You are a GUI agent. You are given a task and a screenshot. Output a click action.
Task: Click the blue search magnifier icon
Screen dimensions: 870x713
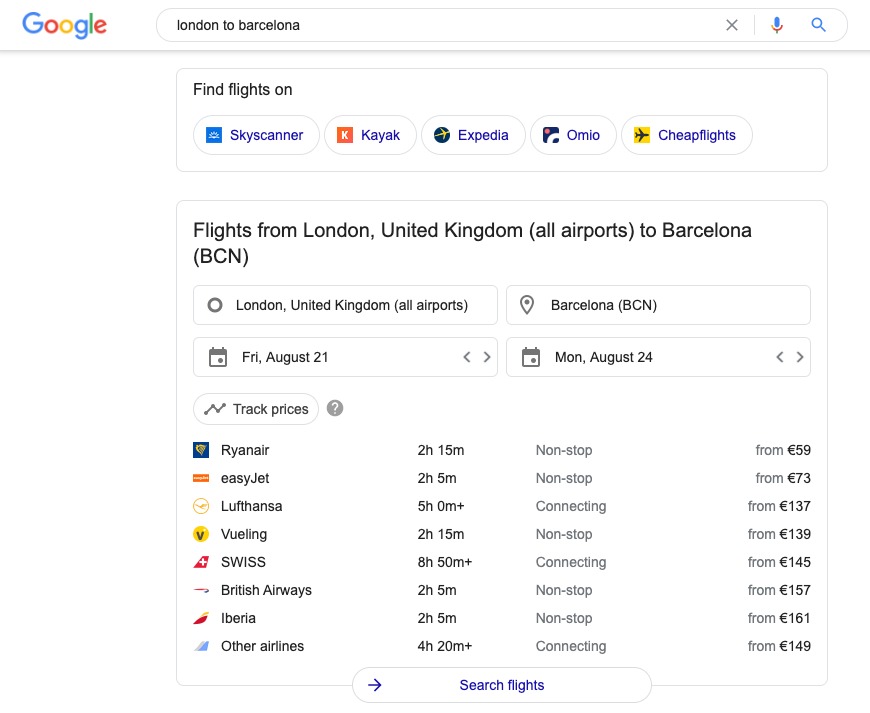(x=819, y=25)
